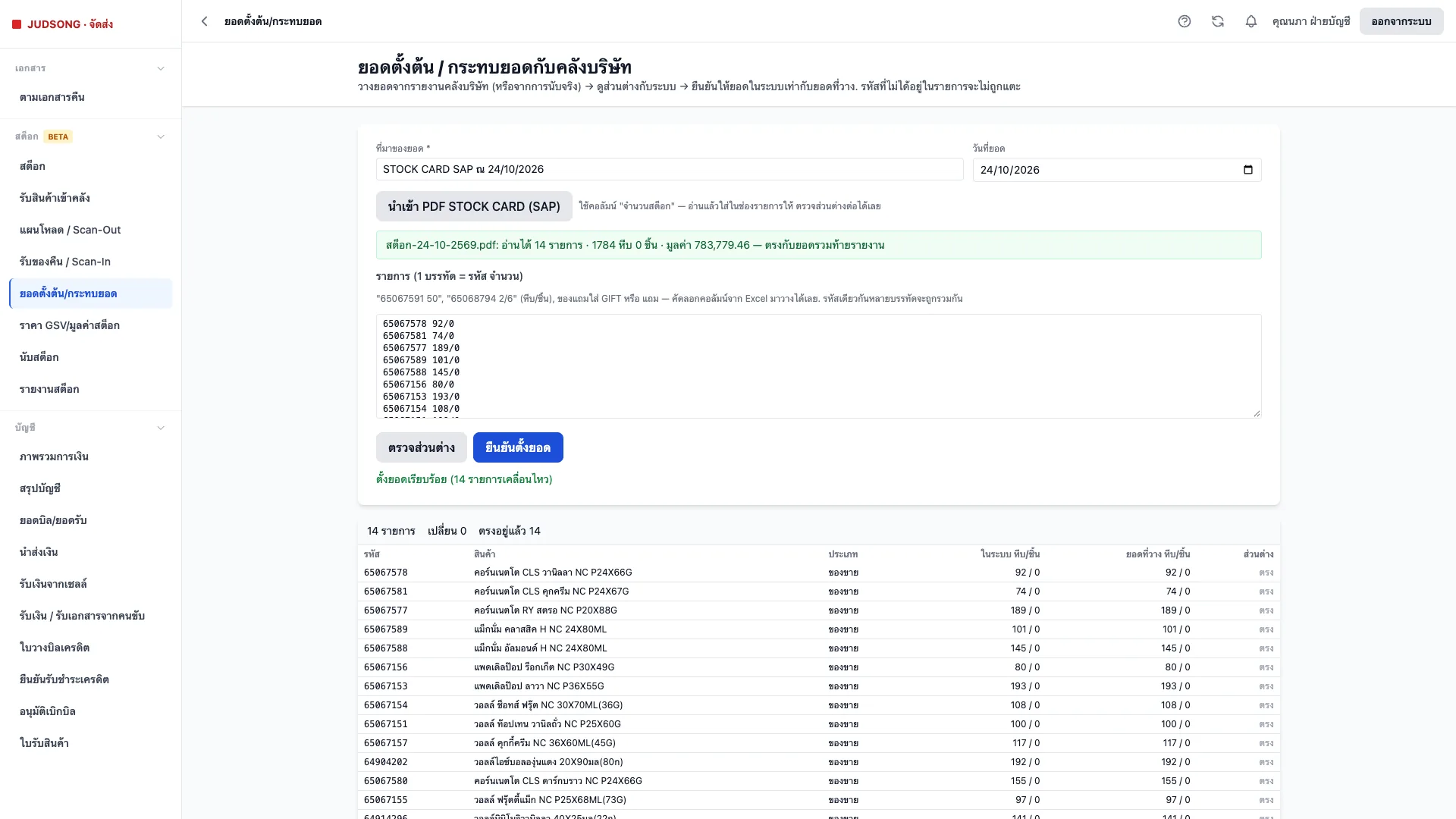Click the back arrow icon
The height and width of the screenshot is (819, 1456).
tap(204, 21)
